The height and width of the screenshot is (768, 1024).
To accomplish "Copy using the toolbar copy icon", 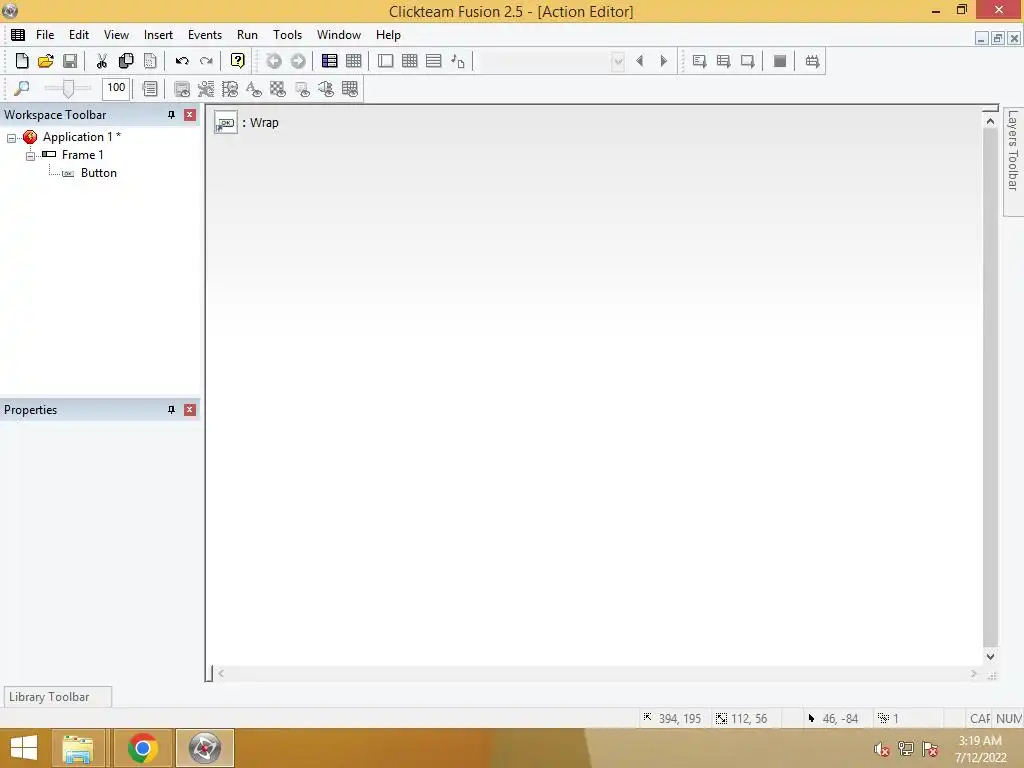I will pos(126,61).
